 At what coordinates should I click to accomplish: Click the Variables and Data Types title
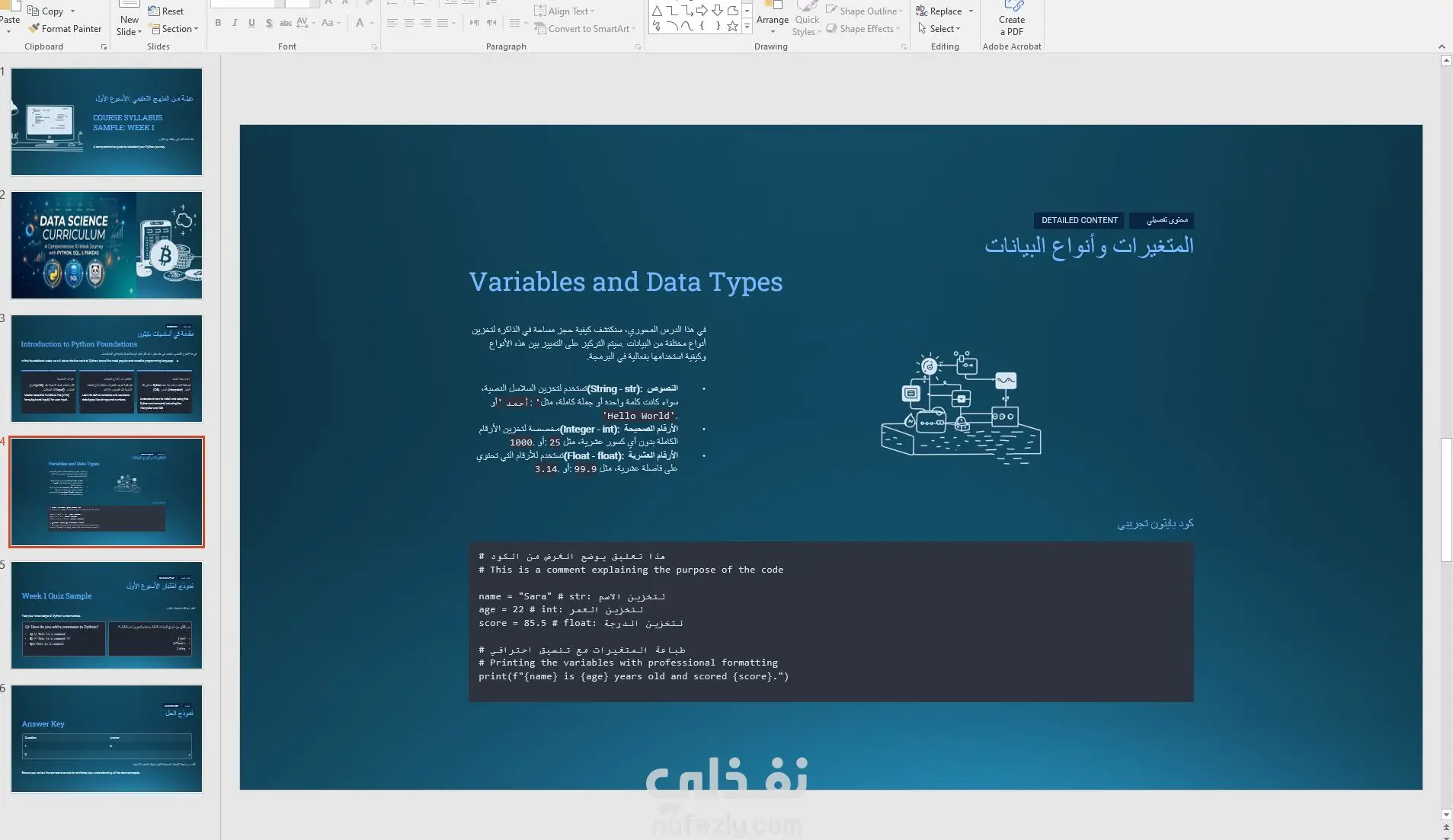pyautogui.click(x=626, y=282)
